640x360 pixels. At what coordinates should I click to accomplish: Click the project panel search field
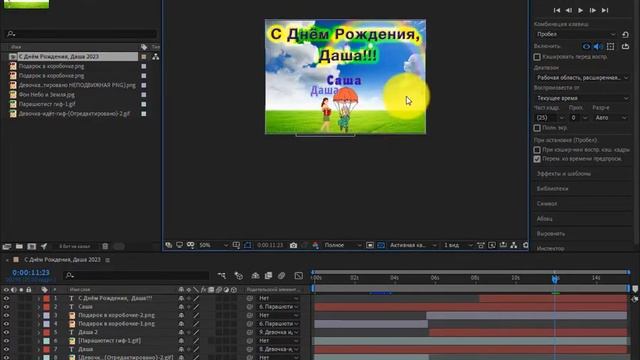[x=82, y=34]
